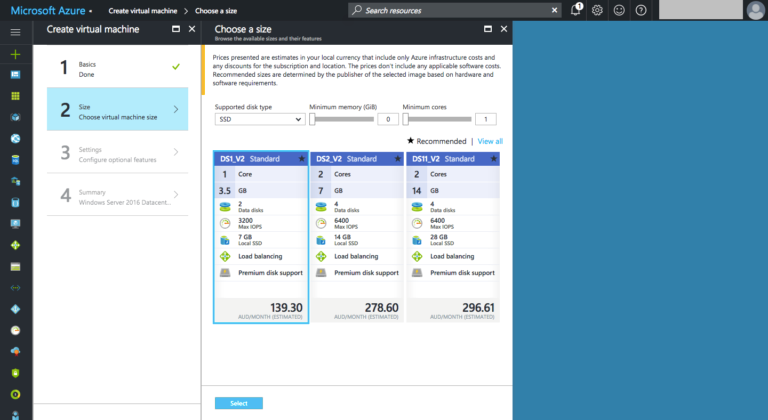Open the Virtual networks angle-bracket icon
Image resolution: width=768 pixels, height=420 pixels.
15,288
